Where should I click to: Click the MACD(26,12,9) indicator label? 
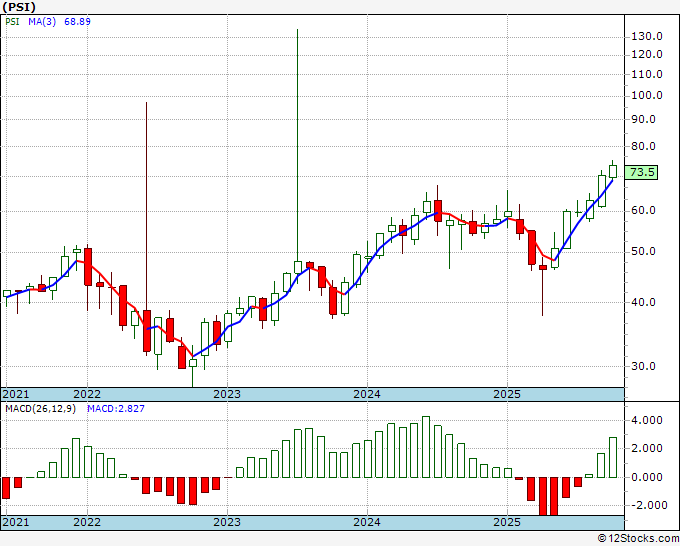tap(40, 409)
